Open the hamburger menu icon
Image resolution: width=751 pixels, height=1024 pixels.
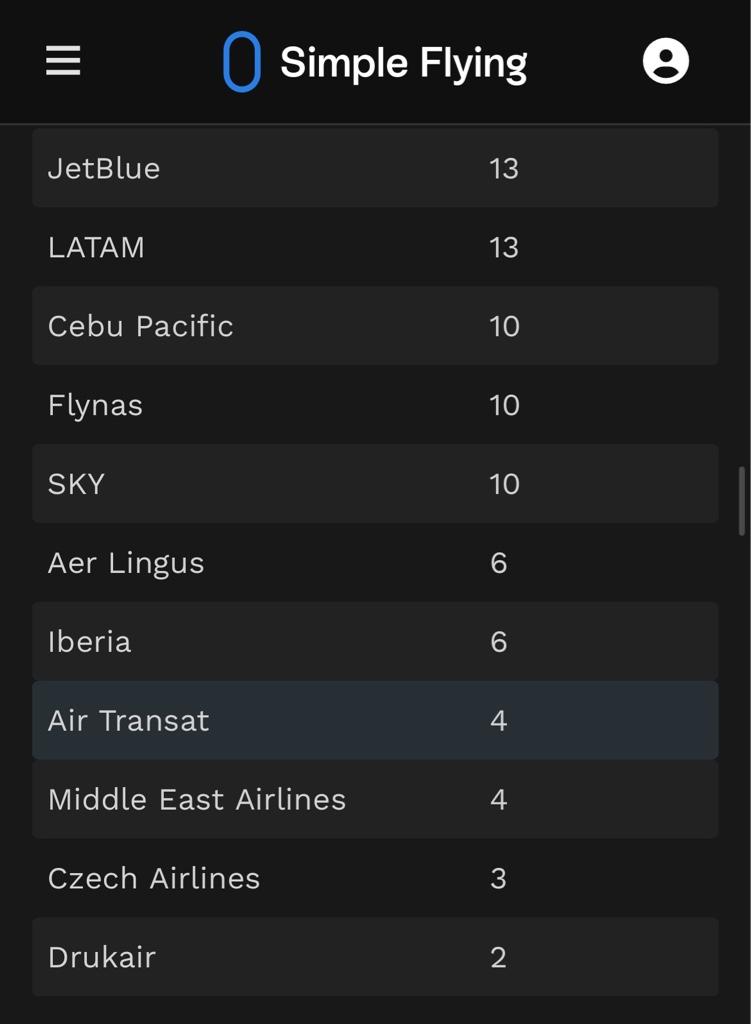(x=63, y=61)
